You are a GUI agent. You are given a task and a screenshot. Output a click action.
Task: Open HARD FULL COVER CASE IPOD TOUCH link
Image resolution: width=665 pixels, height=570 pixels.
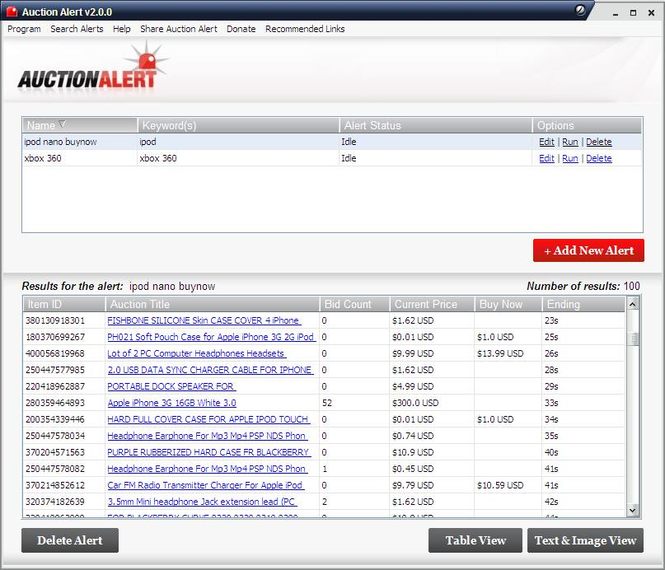pyautogui.click(x=209, y=419)
